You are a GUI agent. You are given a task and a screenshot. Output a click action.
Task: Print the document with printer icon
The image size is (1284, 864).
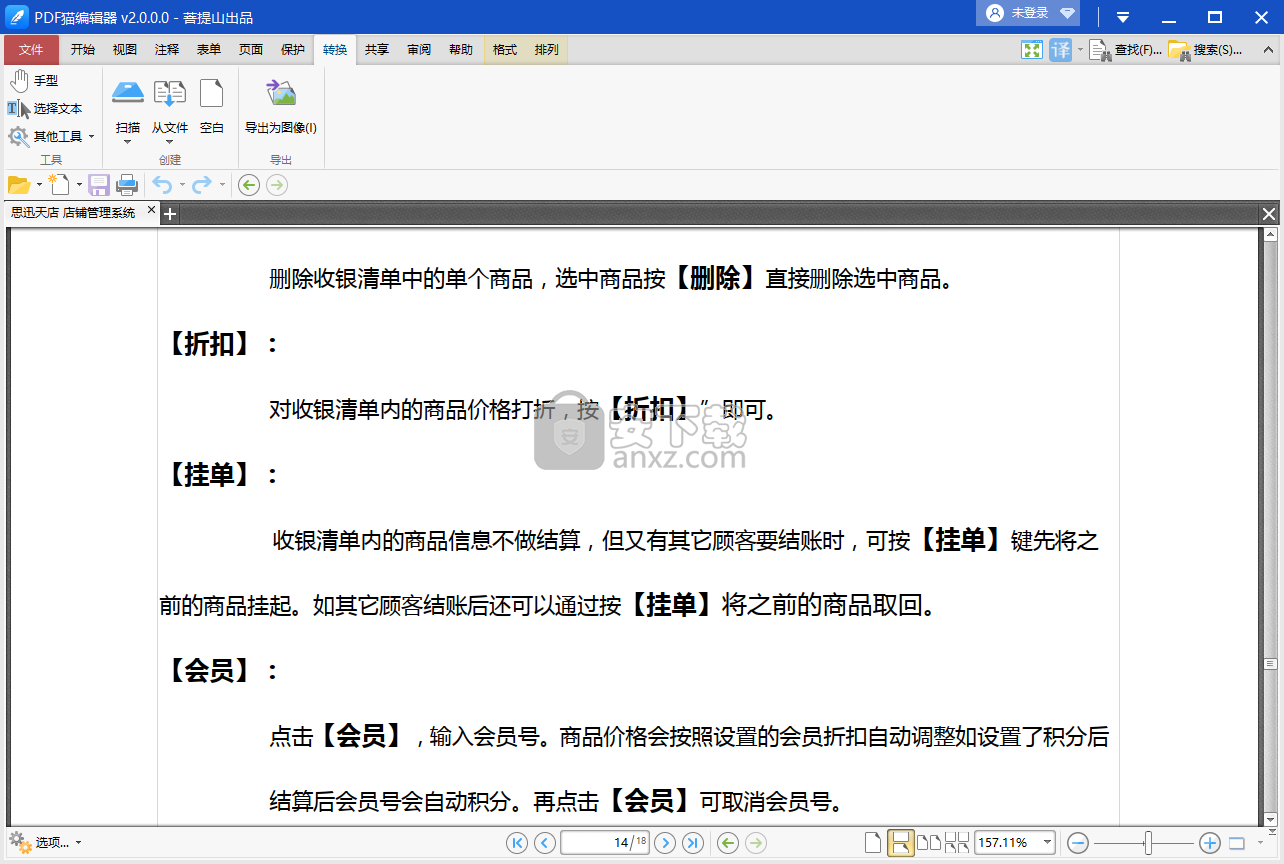127,185
